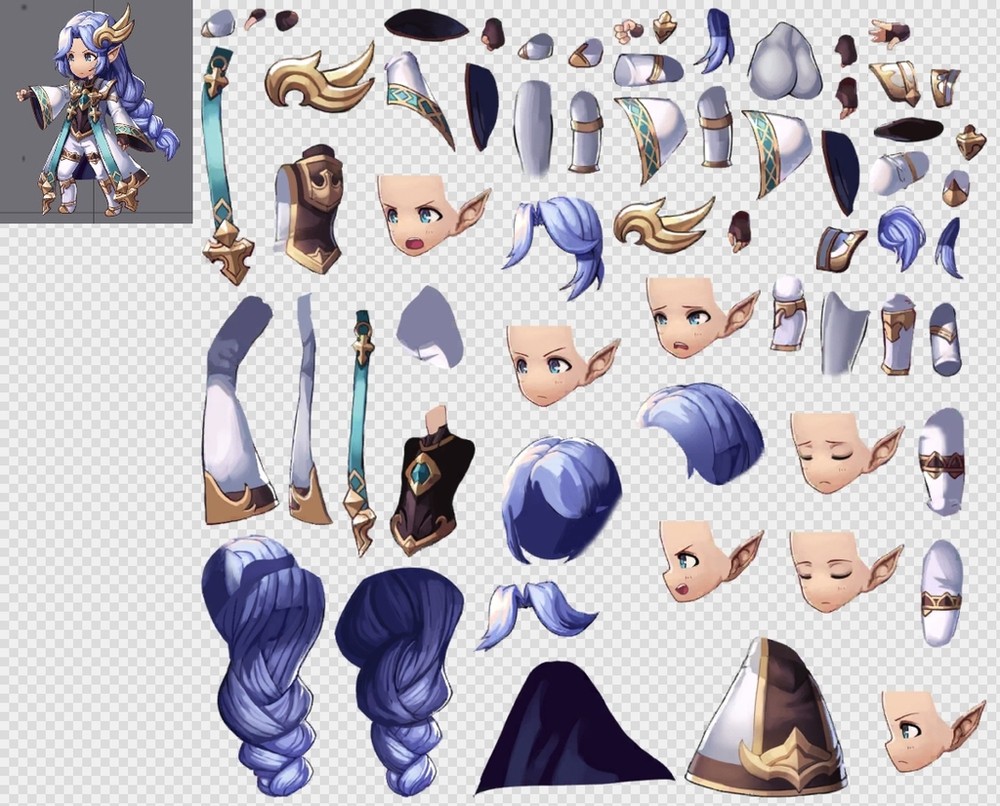Select the worried face with open mouth
Viewport: 1000px width, 806px height.
click(x=696, y=318)
